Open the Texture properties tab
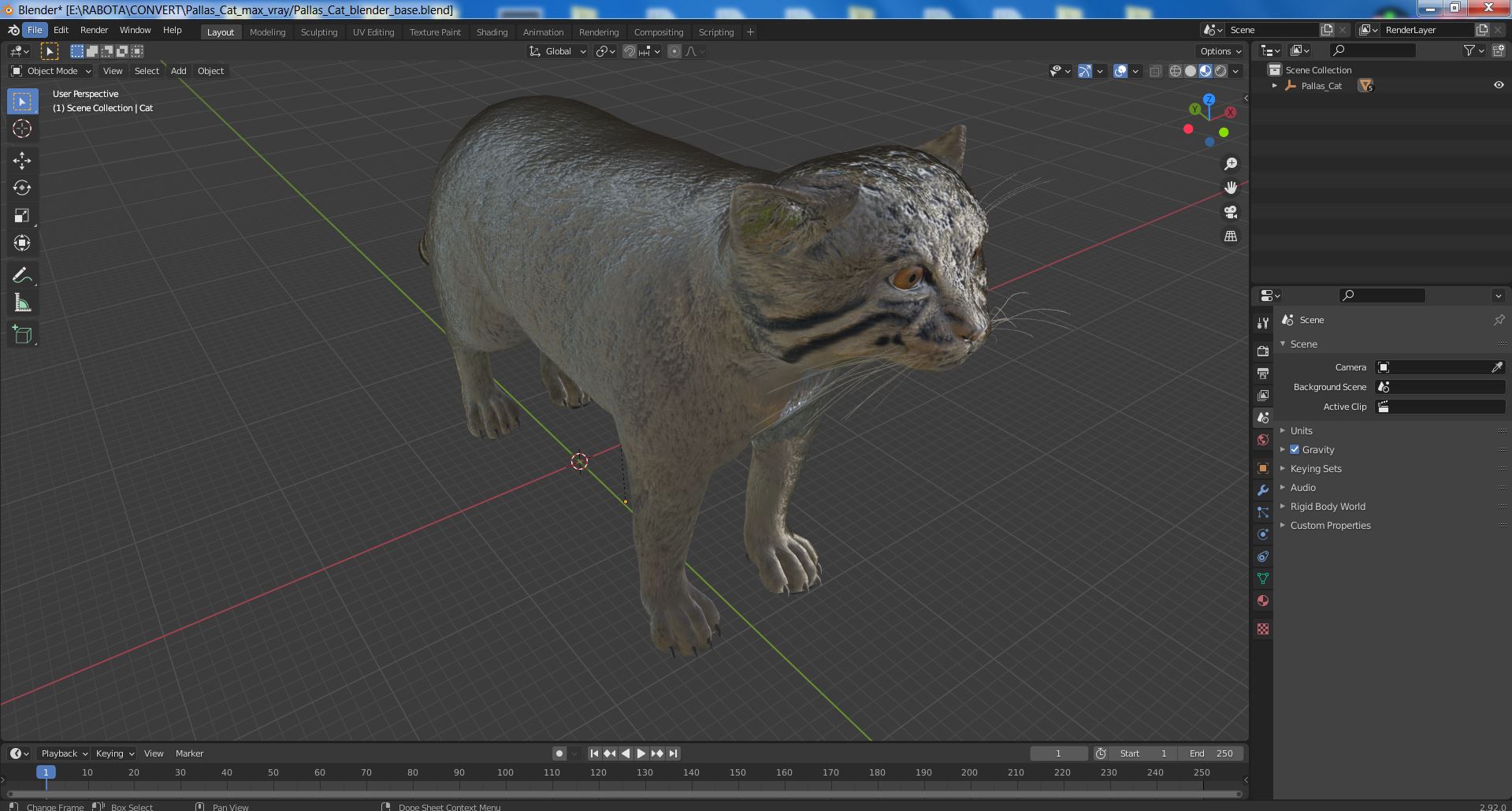The width and height of the screenshot is (1512, 811). [1263, 629]
